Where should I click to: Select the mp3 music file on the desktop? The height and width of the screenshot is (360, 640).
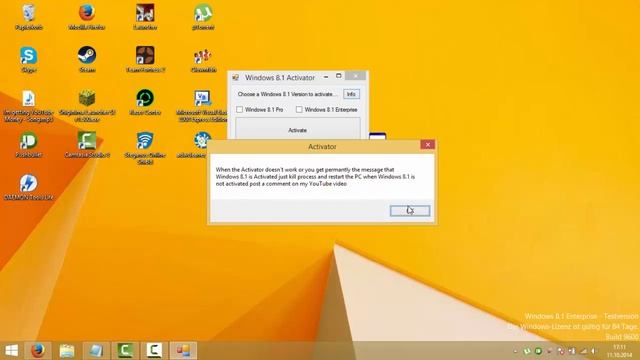coord(29,106)
